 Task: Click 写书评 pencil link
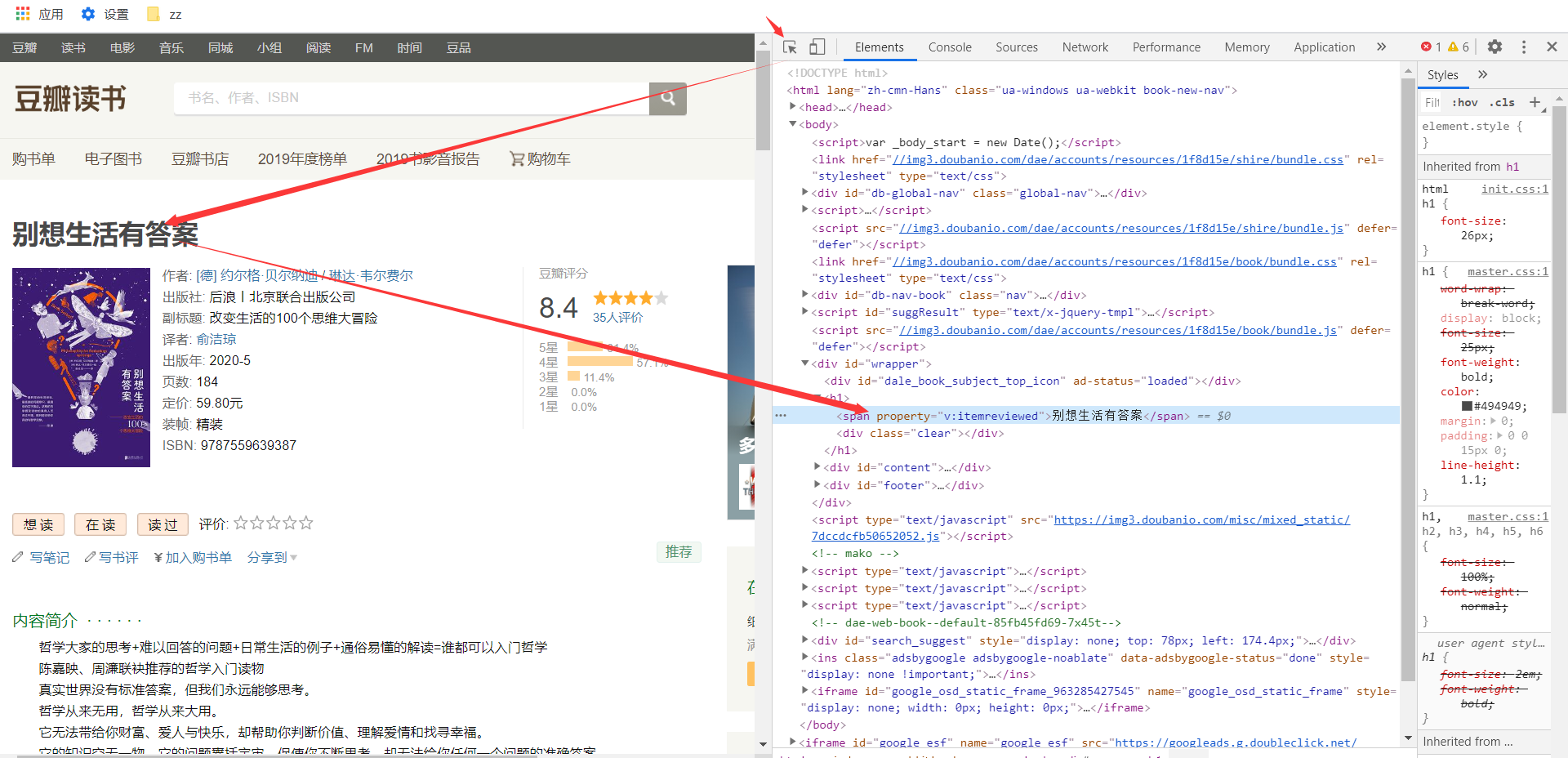pos(111,557)
